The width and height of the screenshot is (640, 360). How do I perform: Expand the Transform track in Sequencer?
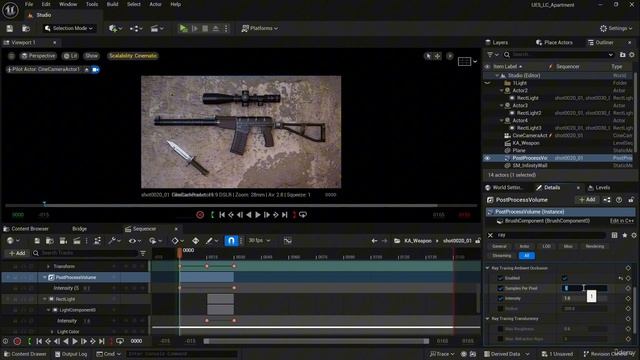48,267
